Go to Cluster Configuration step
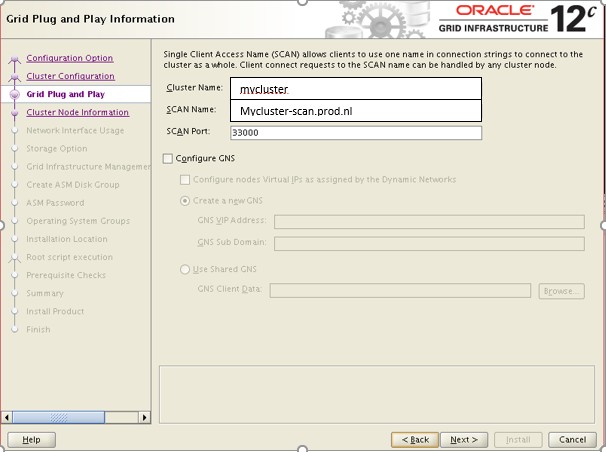Screen dimensions: 606x452 [70, 76]
